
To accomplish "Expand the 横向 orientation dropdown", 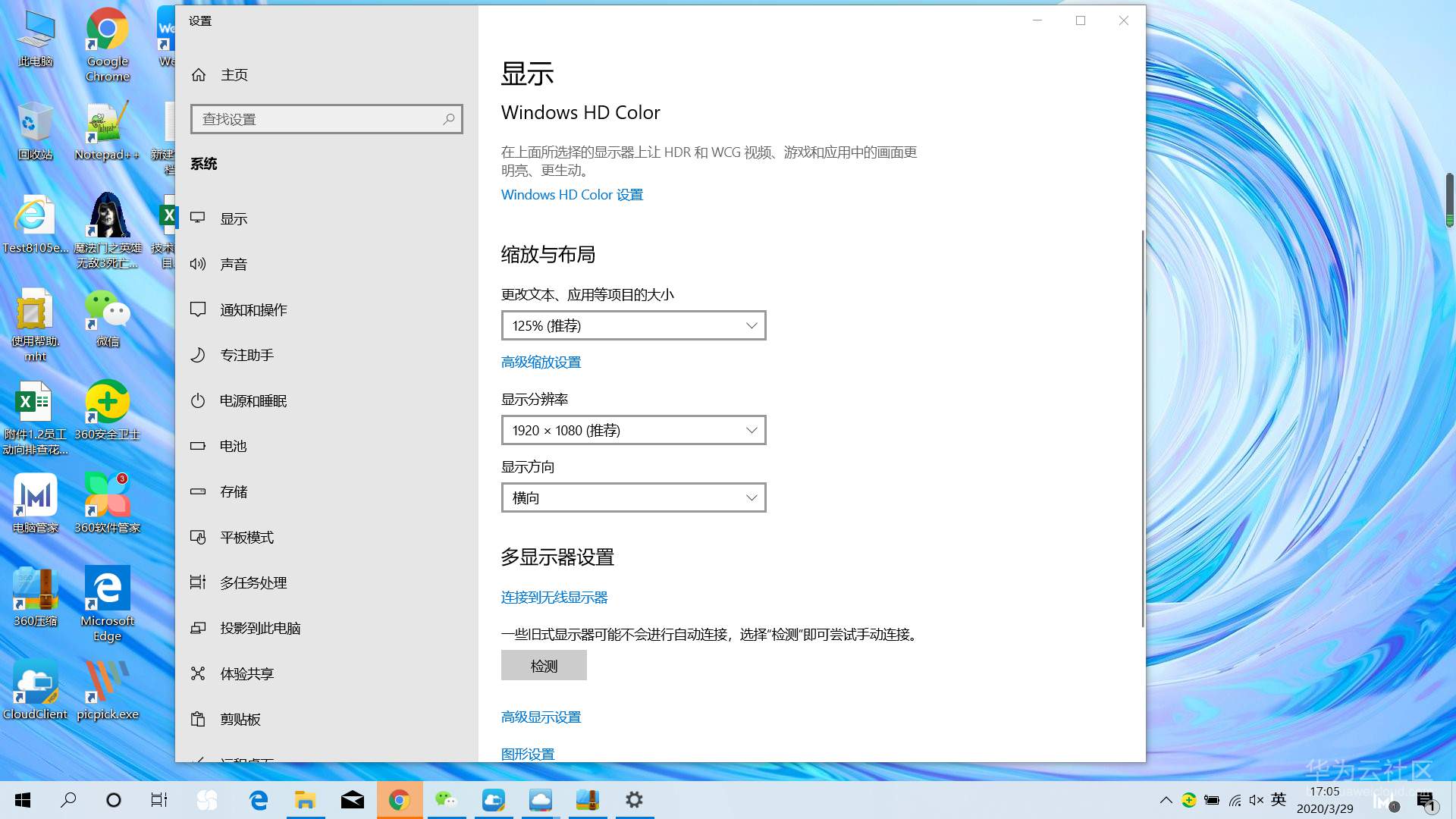I will (x=633, y=497).
